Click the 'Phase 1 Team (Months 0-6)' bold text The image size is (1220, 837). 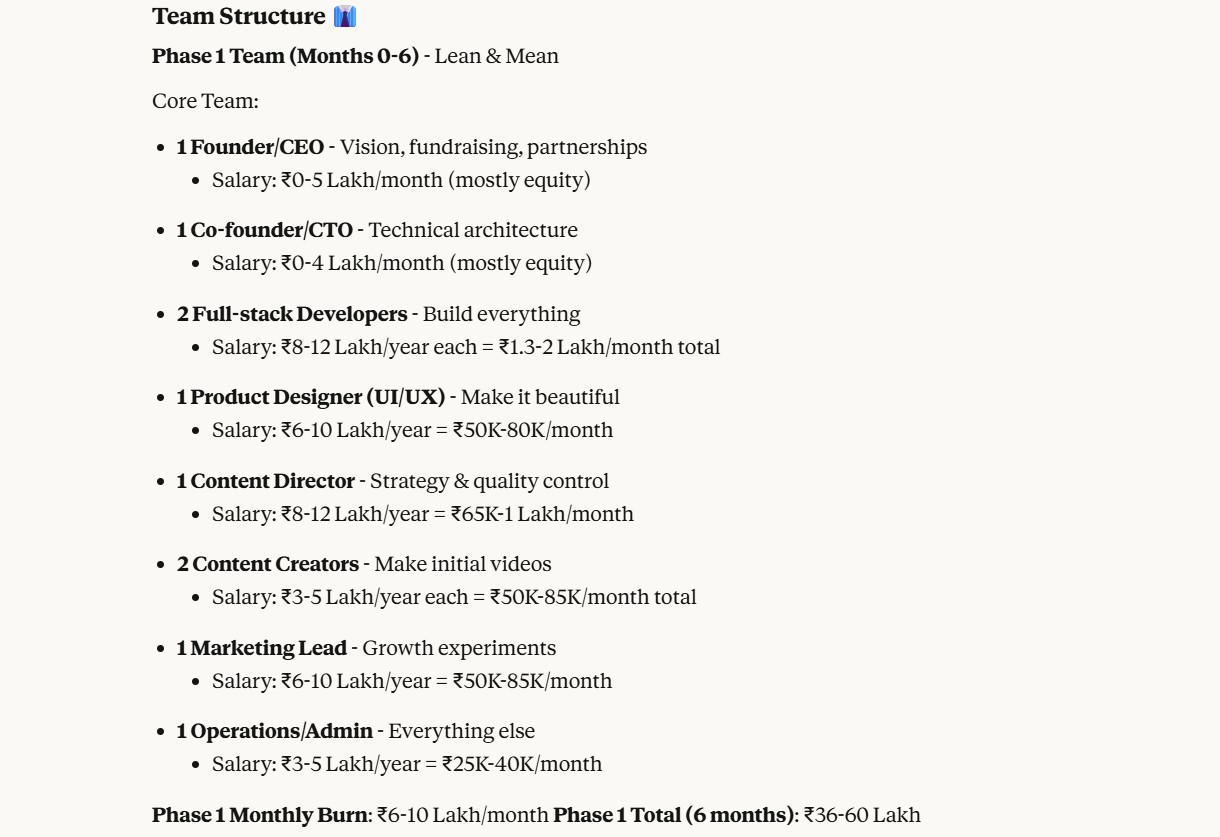click(x=285, y=56)
